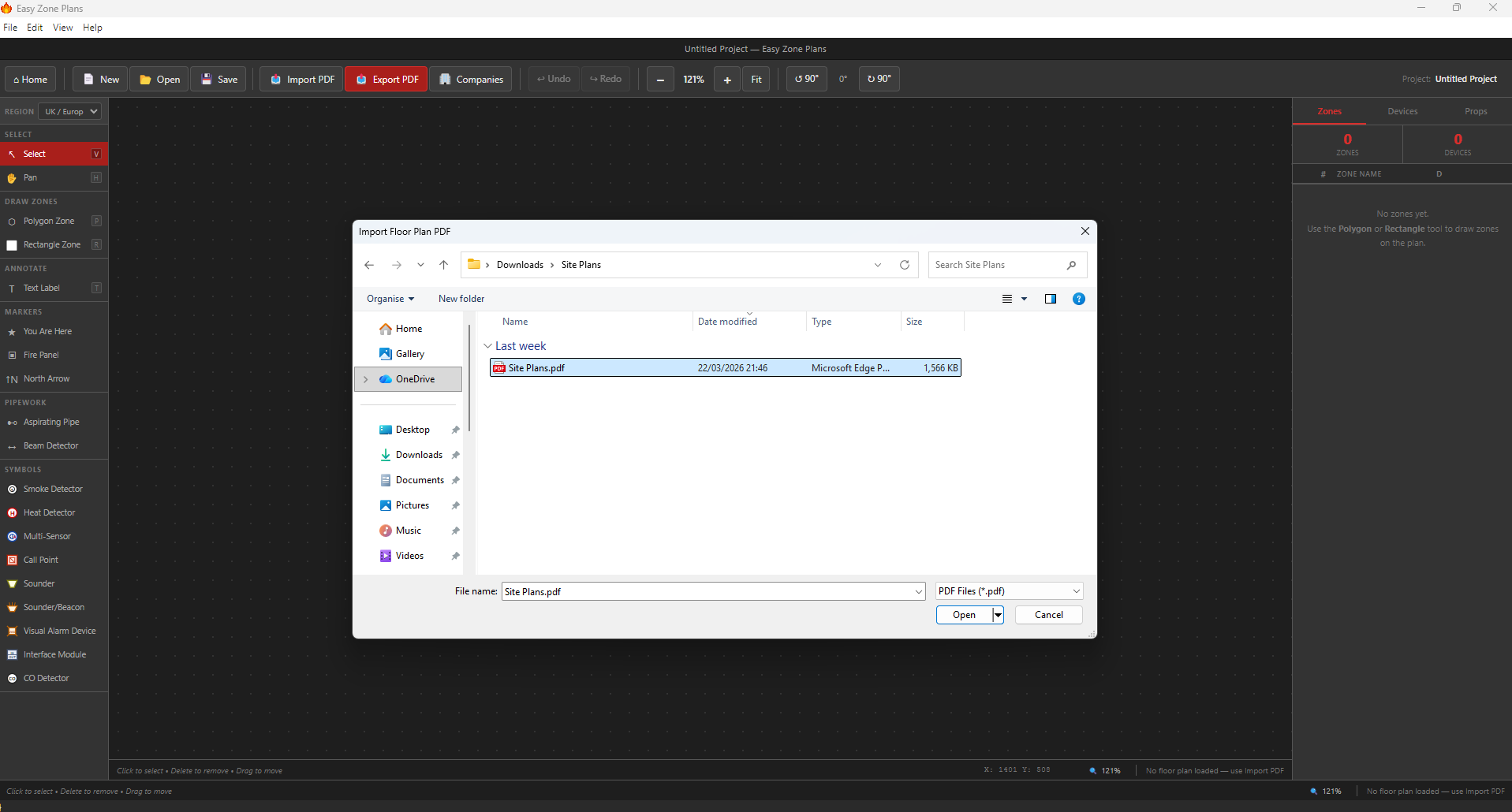Switch to the Zones tab
The width and height of the screenshot is (1512, 812).
click(x=1329, y=111)
